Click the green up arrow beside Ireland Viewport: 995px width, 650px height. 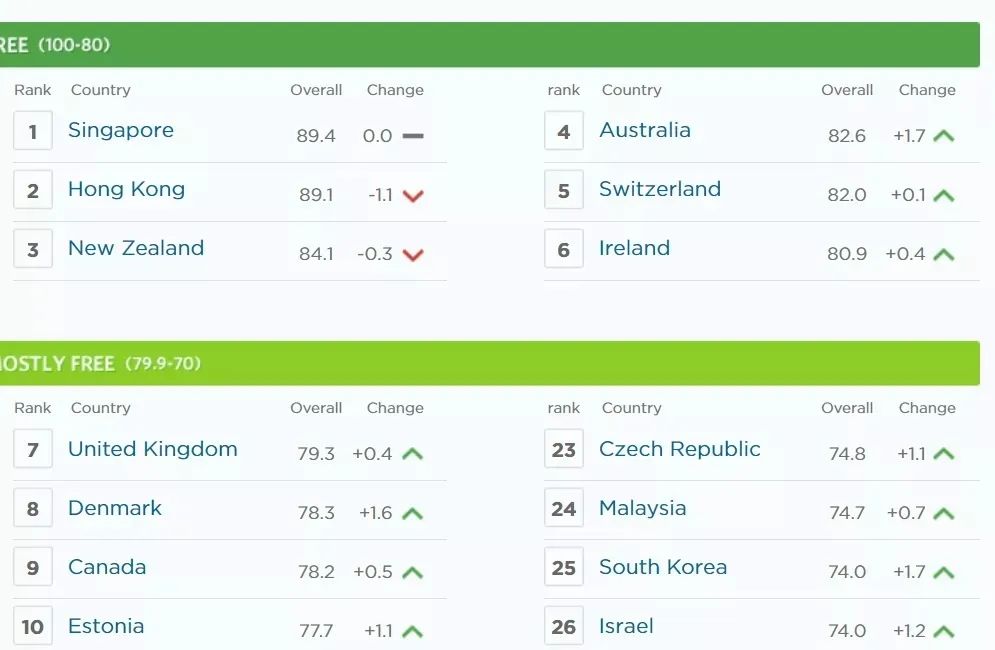(x=944, y=255)
